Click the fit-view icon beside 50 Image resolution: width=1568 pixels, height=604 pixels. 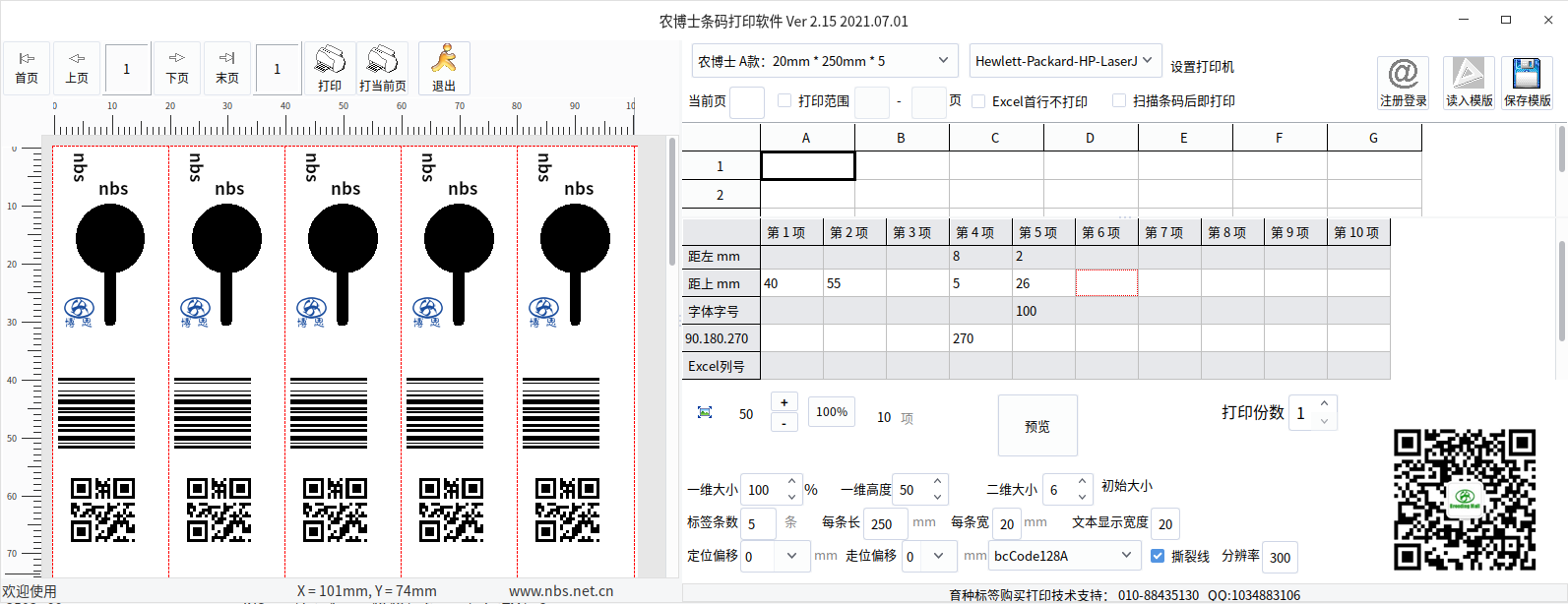[x=705, y=412]
